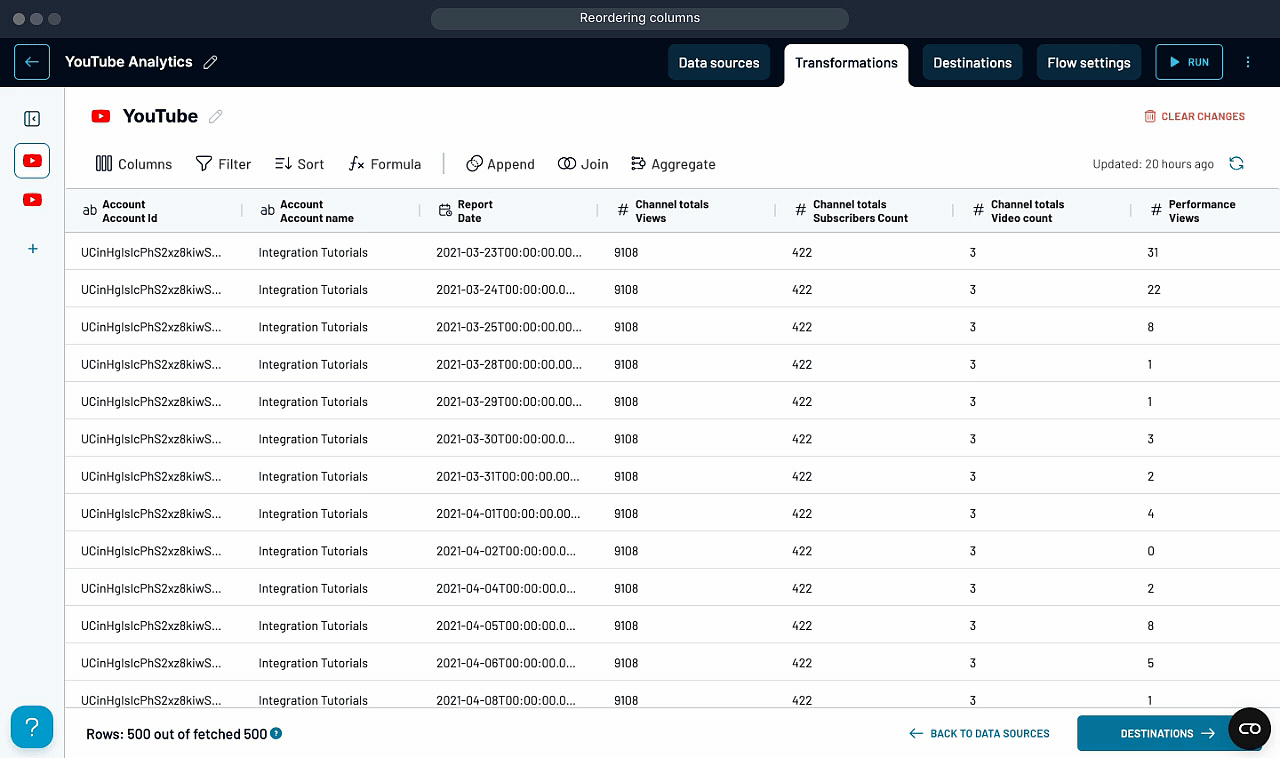Open the three-dot more options menu
The width and height of the screenshot is (1280, 758).
(1248, 62)
